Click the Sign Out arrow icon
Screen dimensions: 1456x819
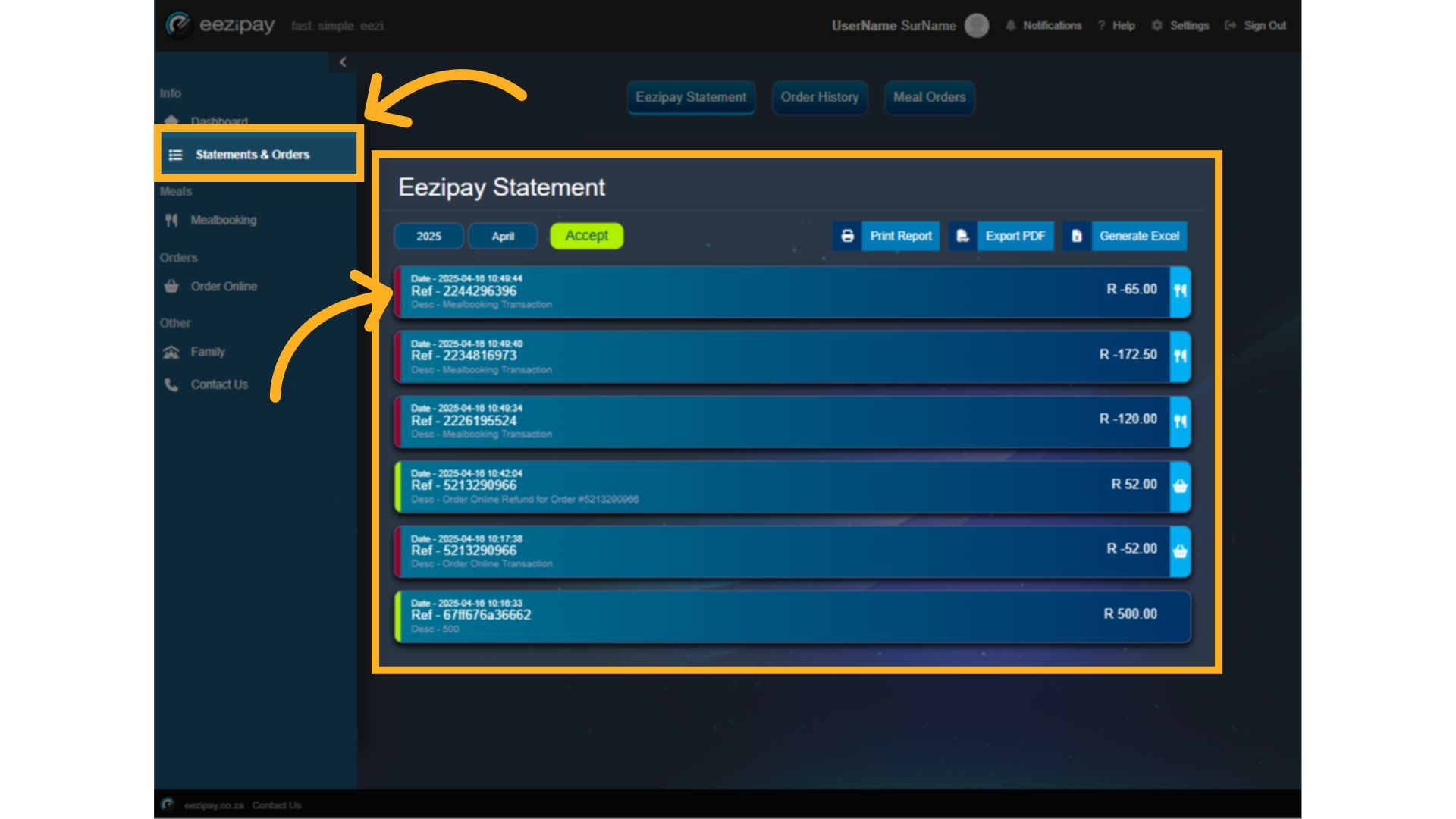[x=1230, y=26]
